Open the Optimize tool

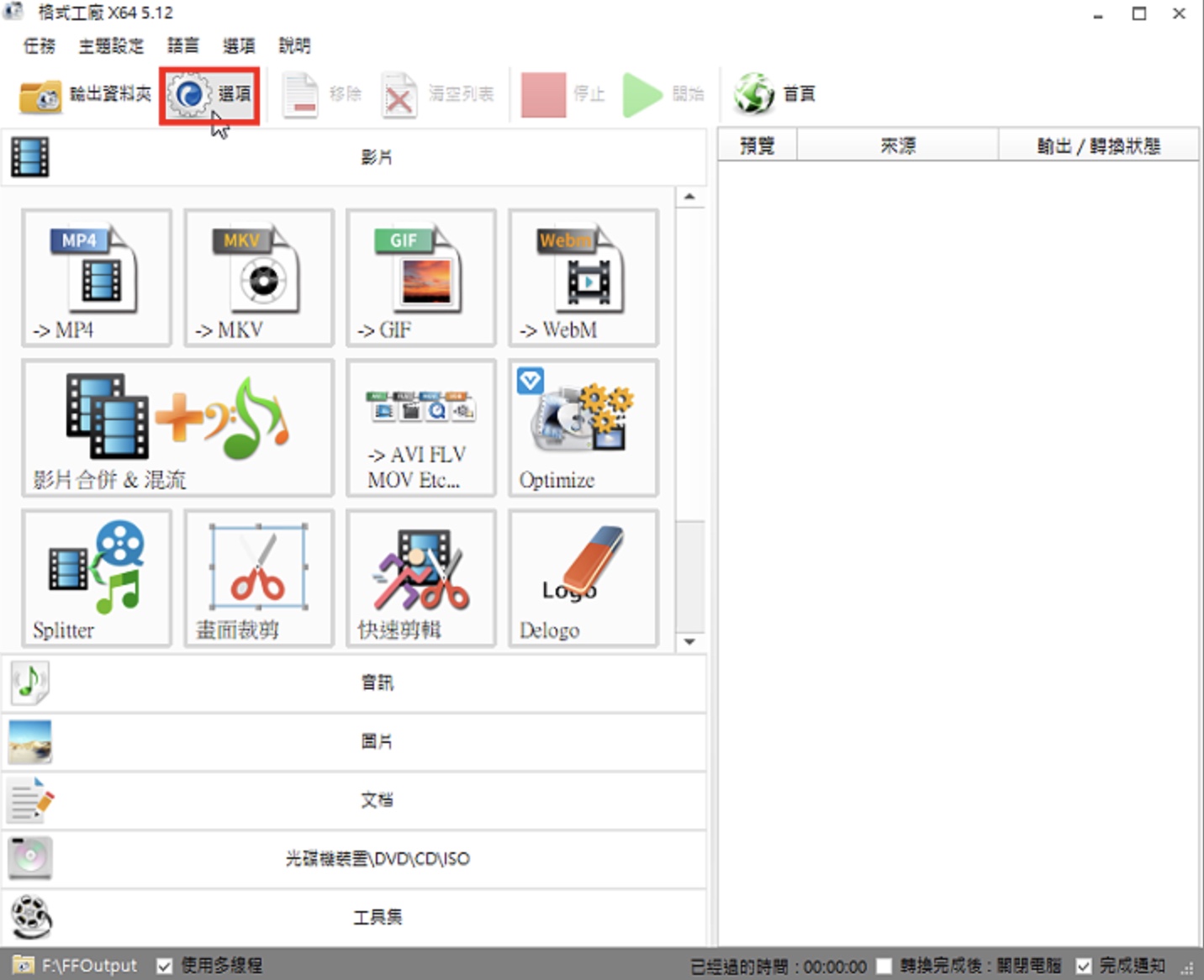[x=584, y=428]
